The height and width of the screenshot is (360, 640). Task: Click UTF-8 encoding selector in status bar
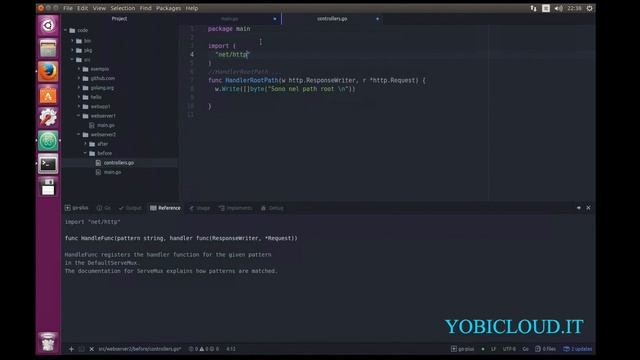pos(509,349)
